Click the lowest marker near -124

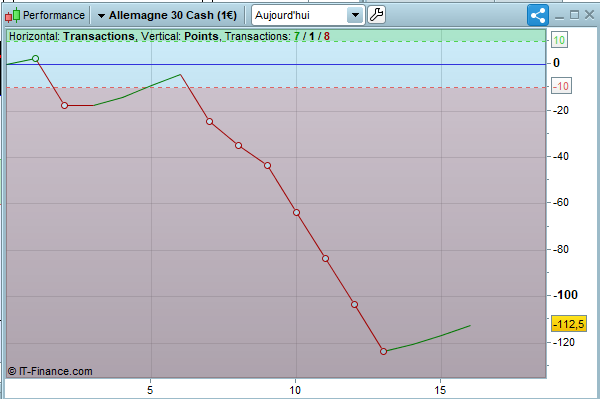383,351
